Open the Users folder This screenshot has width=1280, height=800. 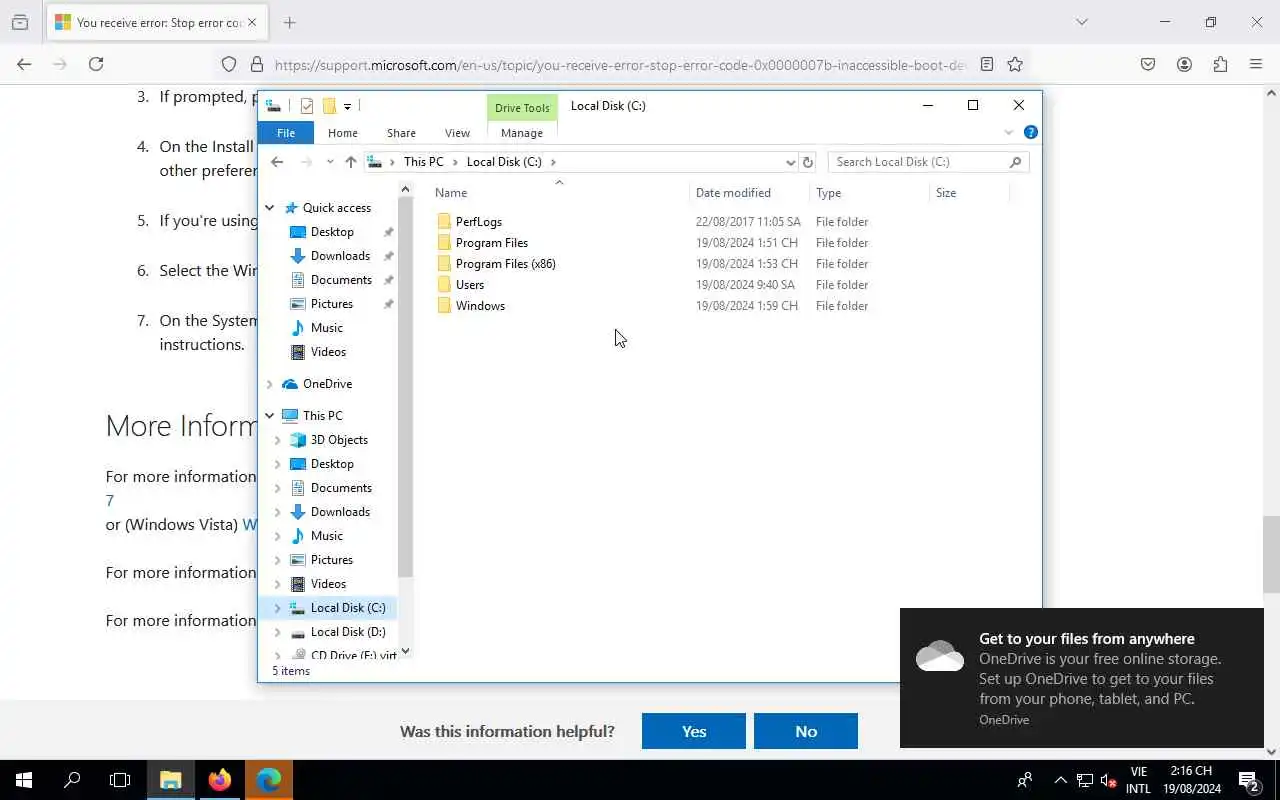point(469,285)
